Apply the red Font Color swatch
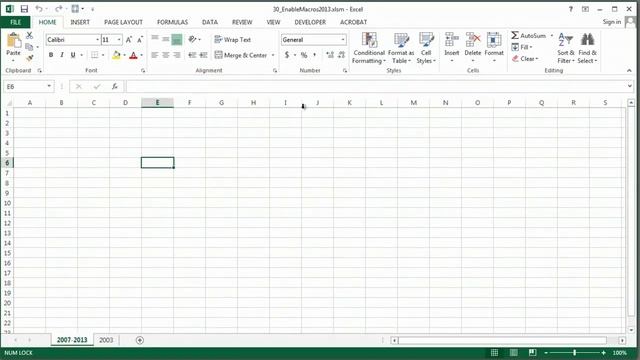Screen dimensions: 640x360 [x=133, y=55]
